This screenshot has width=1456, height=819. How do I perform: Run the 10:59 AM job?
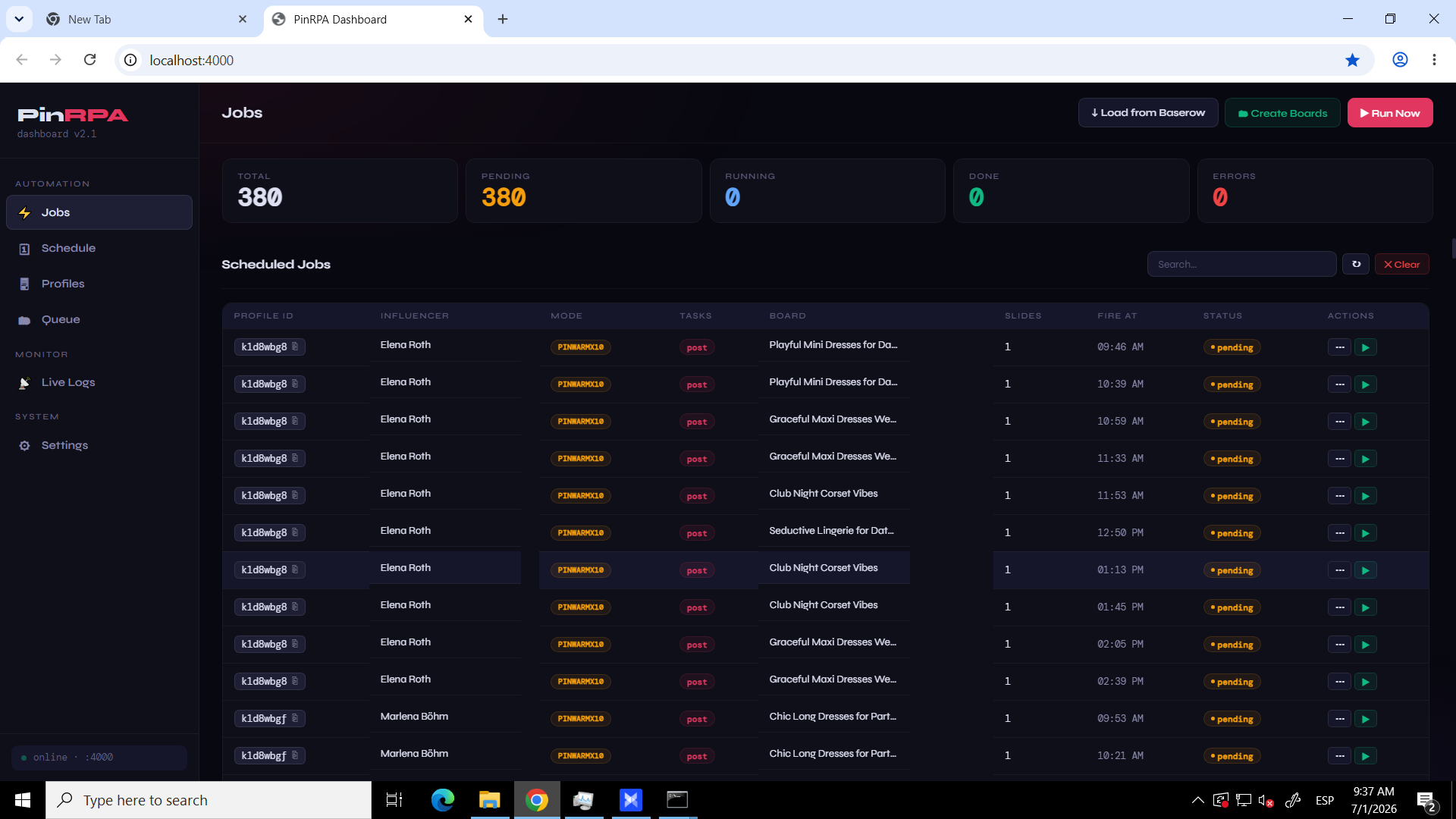tap(1365, 422)
